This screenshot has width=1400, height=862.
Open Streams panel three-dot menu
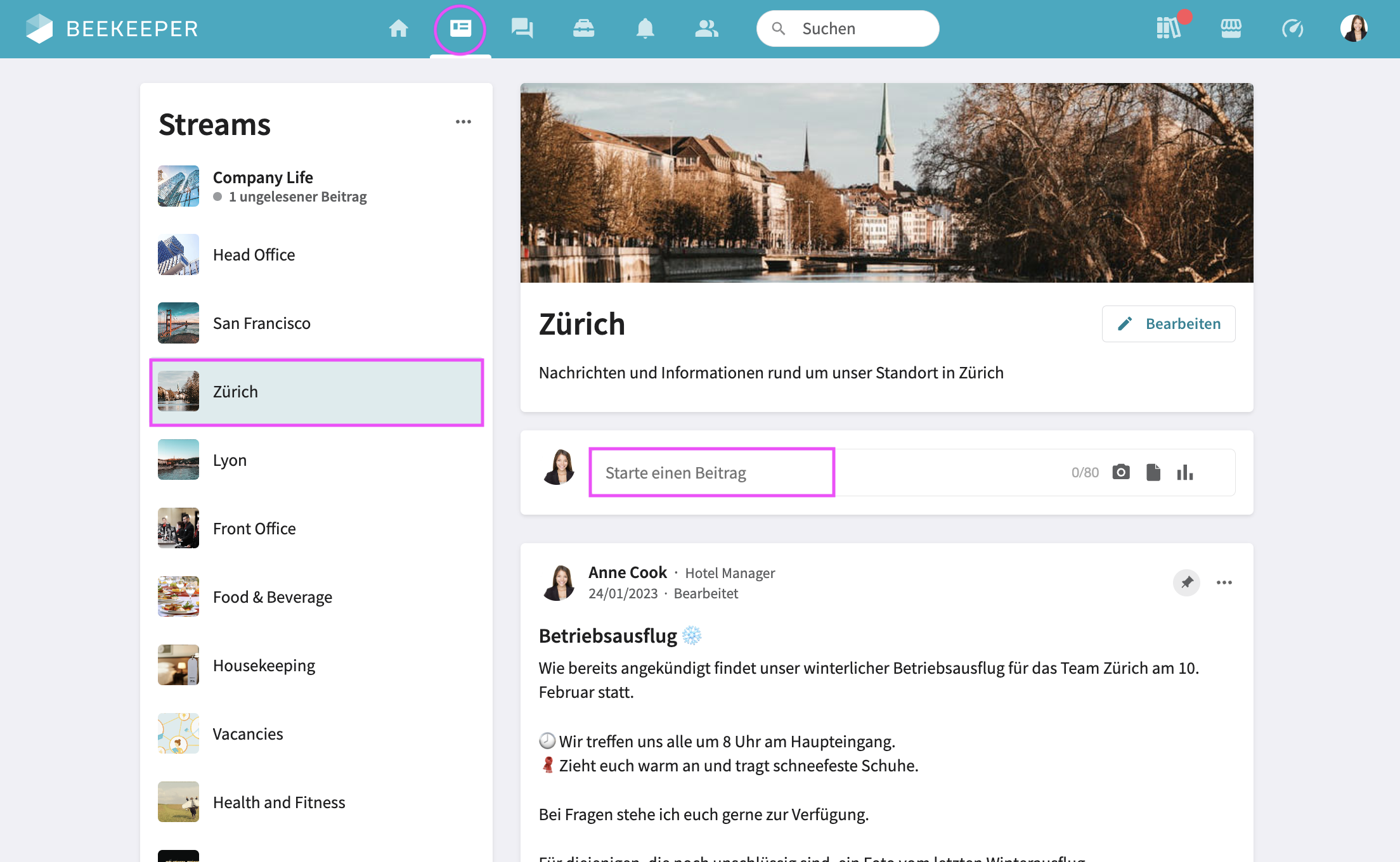[x=463, y=122]
